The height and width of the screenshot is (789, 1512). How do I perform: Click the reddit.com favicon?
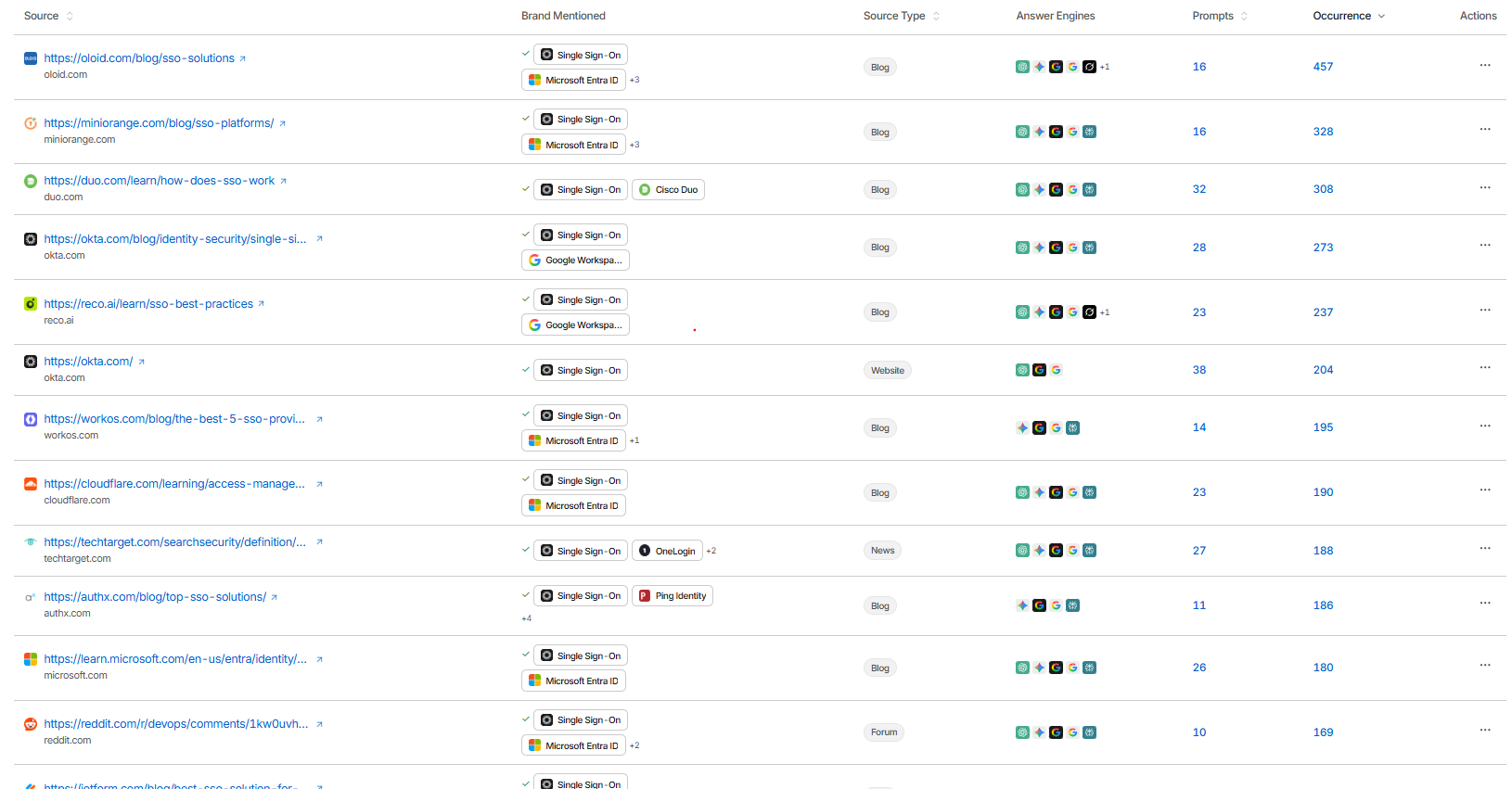tap(31, 724)
